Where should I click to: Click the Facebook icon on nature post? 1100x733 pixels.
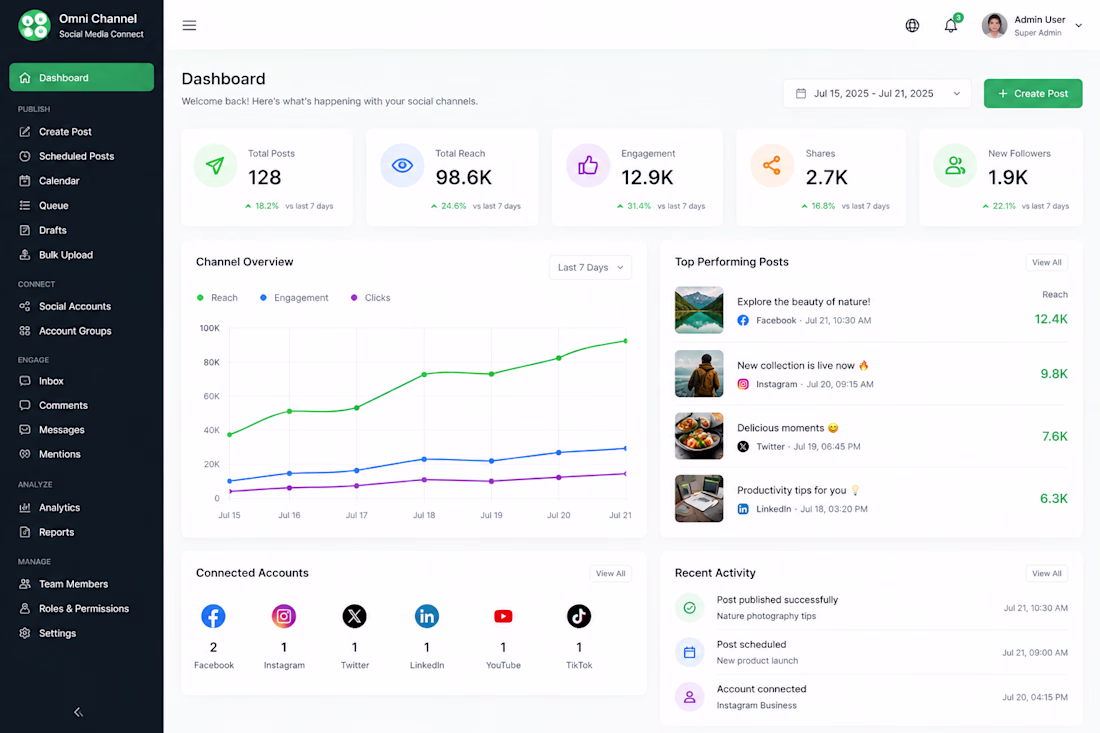(x=743, y=321)
